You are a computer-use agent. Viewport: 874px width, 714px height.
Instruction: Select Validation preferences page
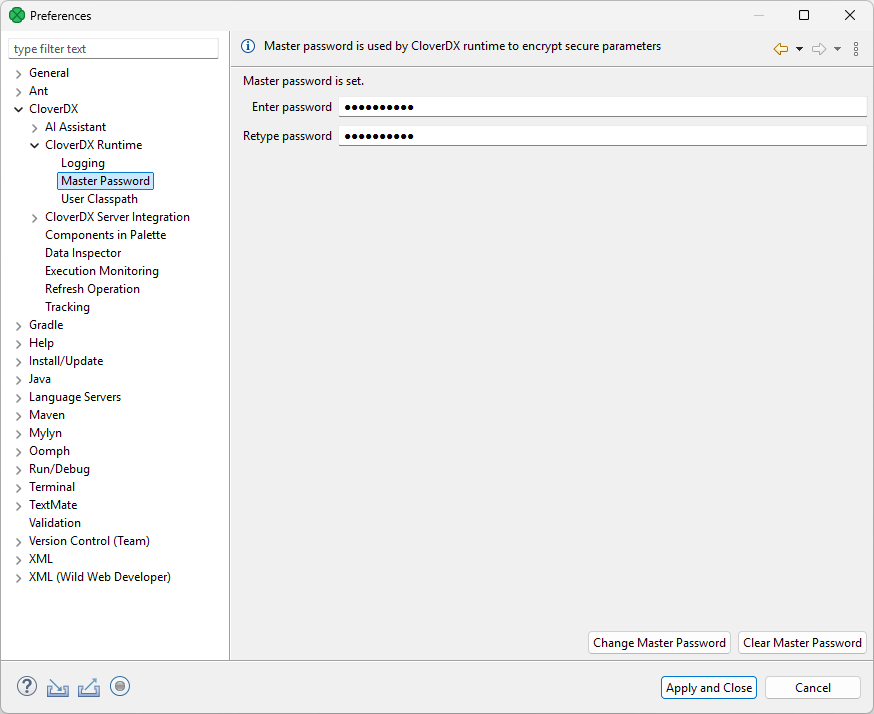coord(55,523)
